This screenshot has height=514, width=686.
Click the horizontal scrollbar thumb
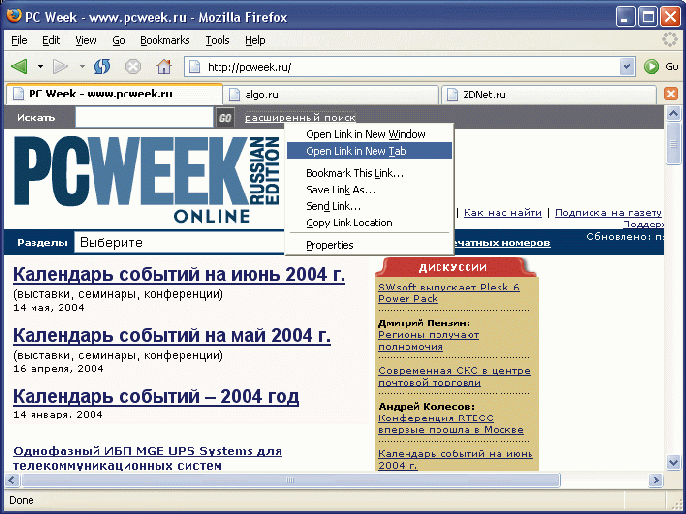pyautogui.click(x=290, y=480)
